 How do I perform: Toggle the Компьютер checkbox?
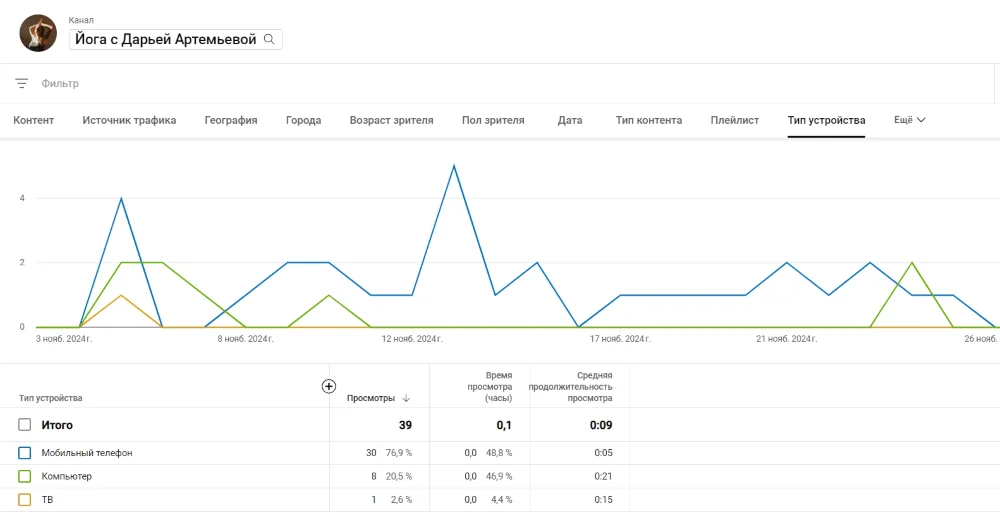[25, 476]
